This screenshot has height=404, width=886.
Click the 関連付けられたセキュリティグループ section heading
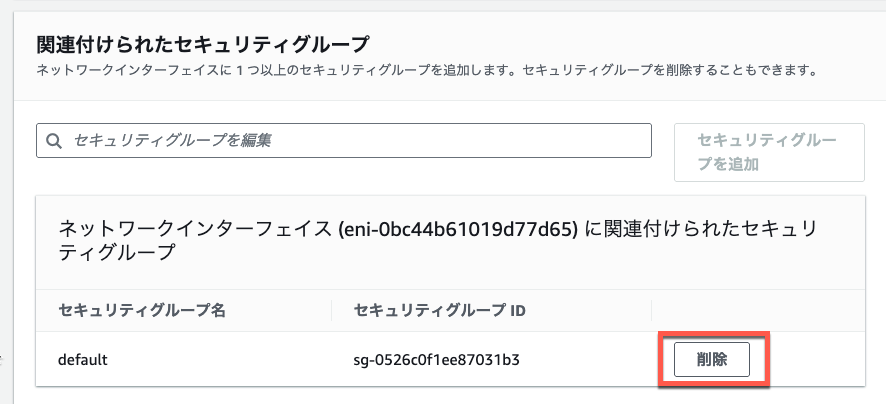tap(203, 44)
